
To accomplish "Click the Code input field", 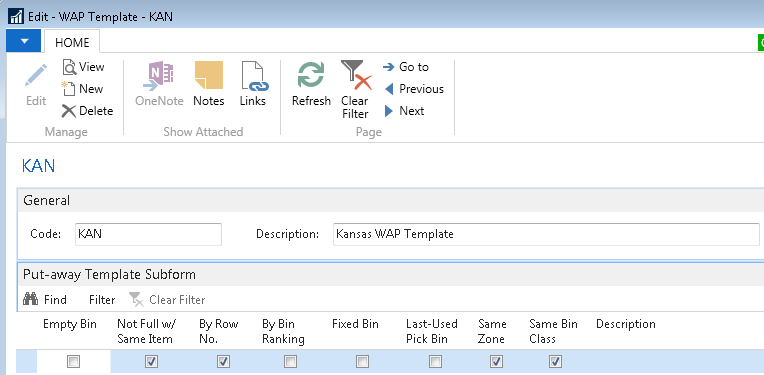I will 148,234.
